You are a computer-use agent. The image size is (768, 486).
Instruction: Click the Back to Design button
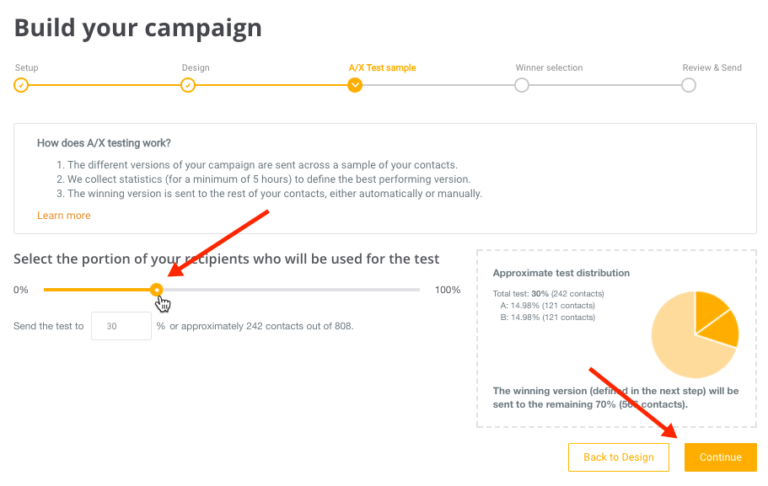click(x=619, y=457)
